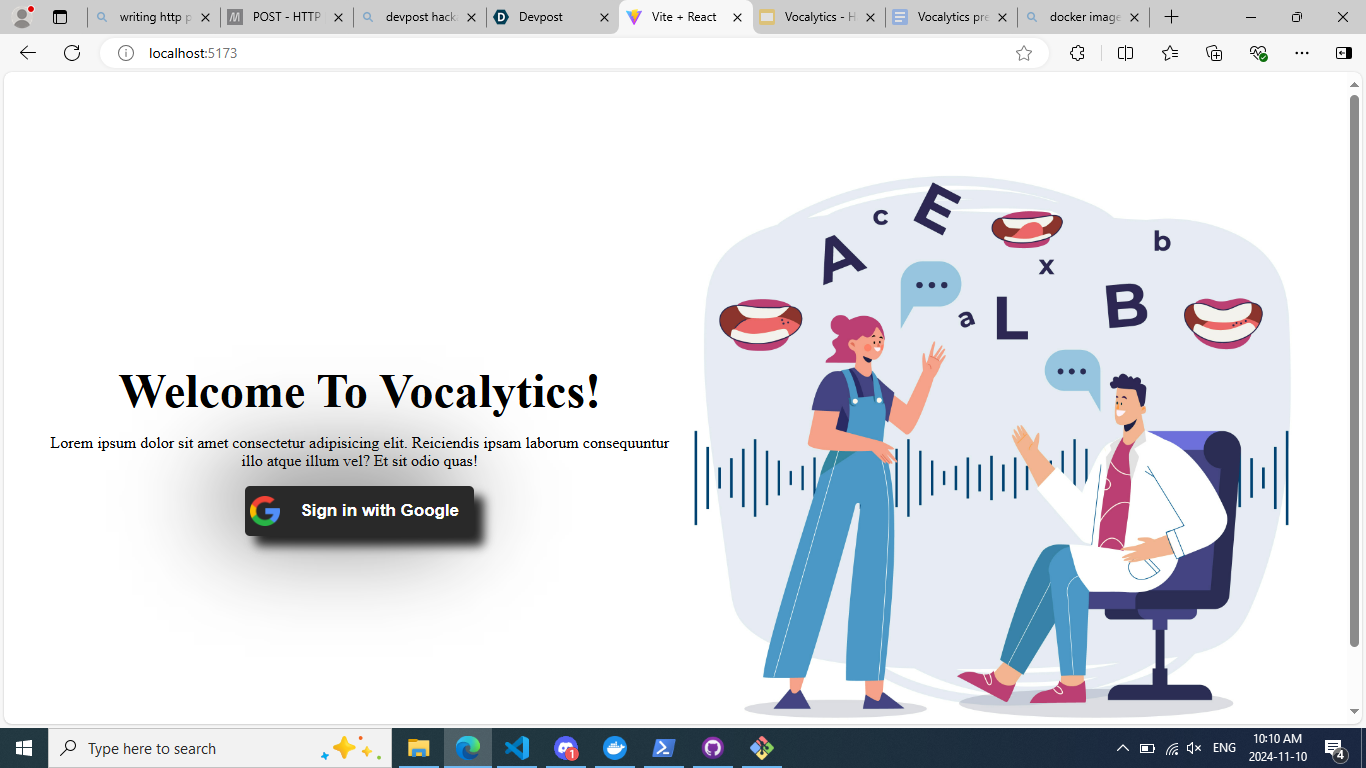Open Discord from the taskbar
The height and width of the screenshot is (768, 1366).
pos(566,748)
